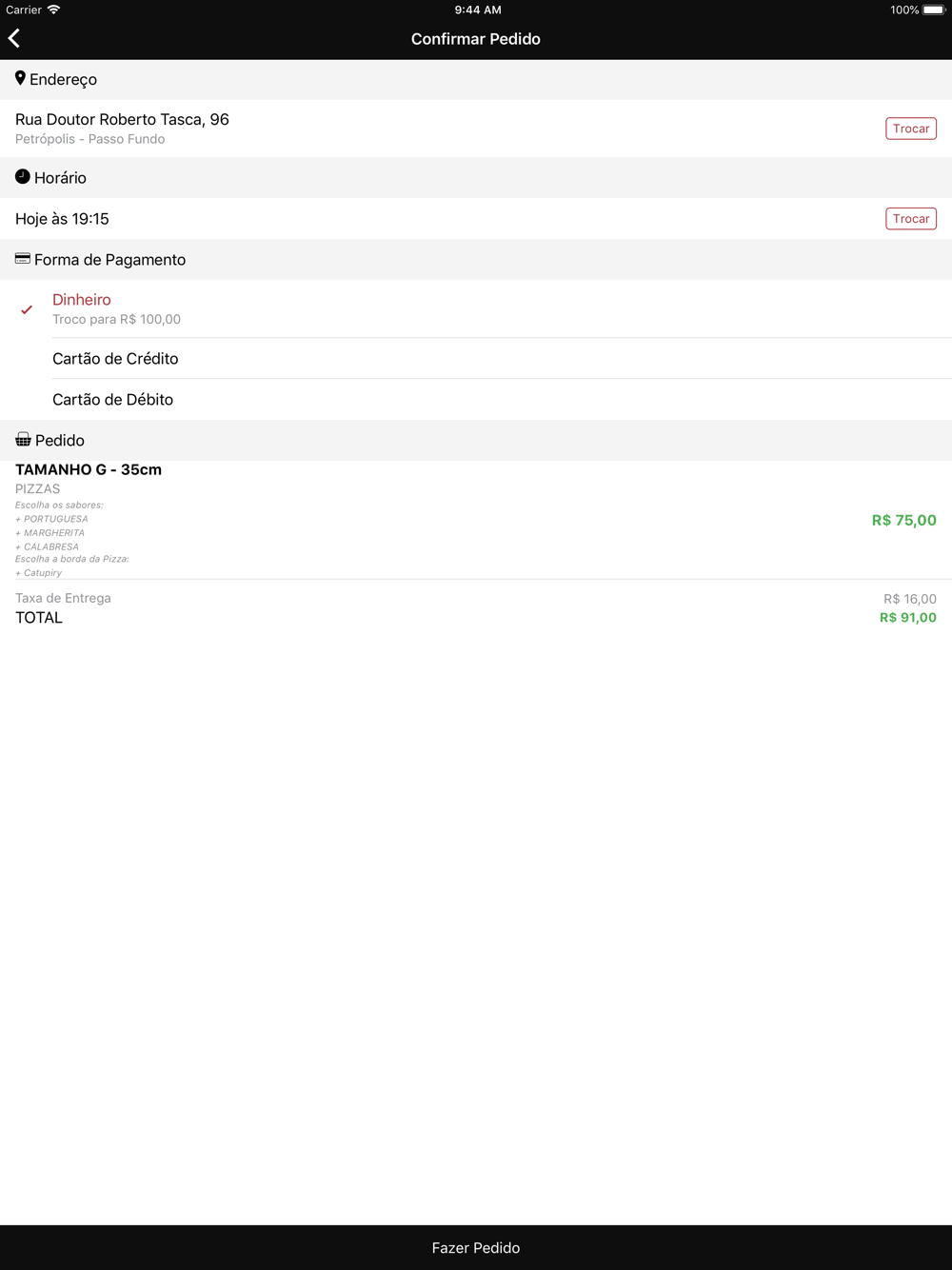Place the order with Fazer Pedido

point(476,1247)
